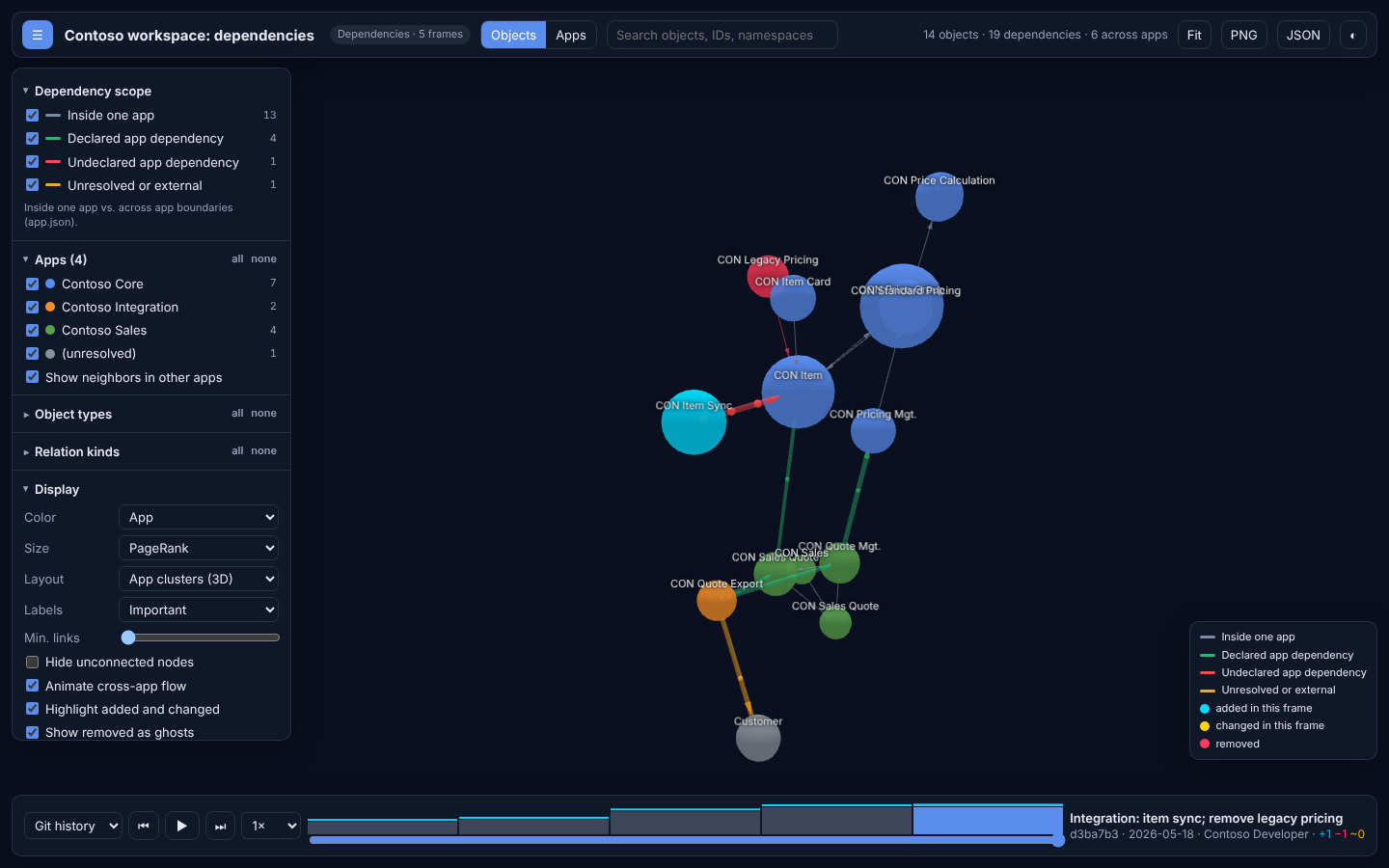Select all in the Apps section

pos(237,258)
